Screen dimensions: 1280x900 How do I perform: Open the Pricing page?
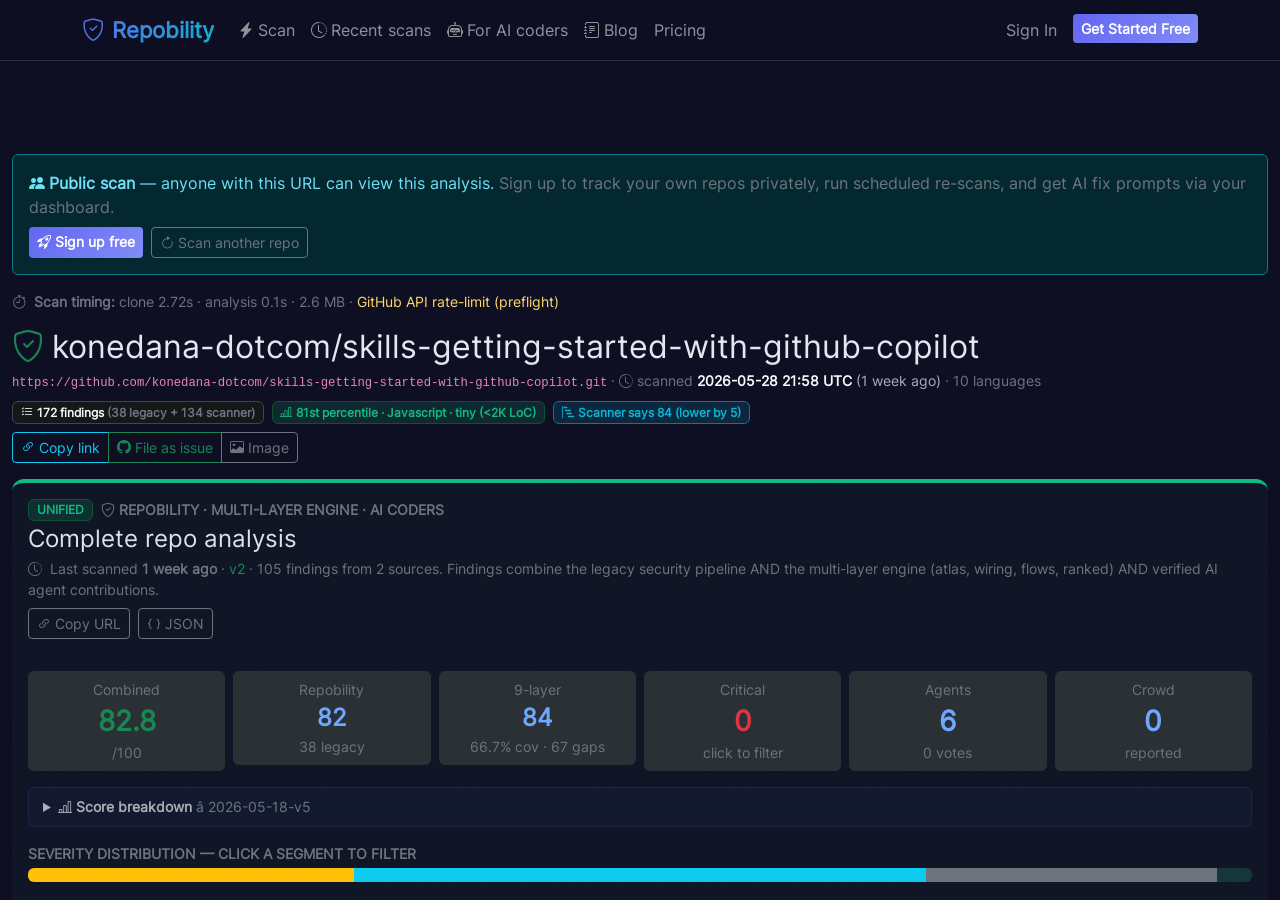[x=680, y=30]
